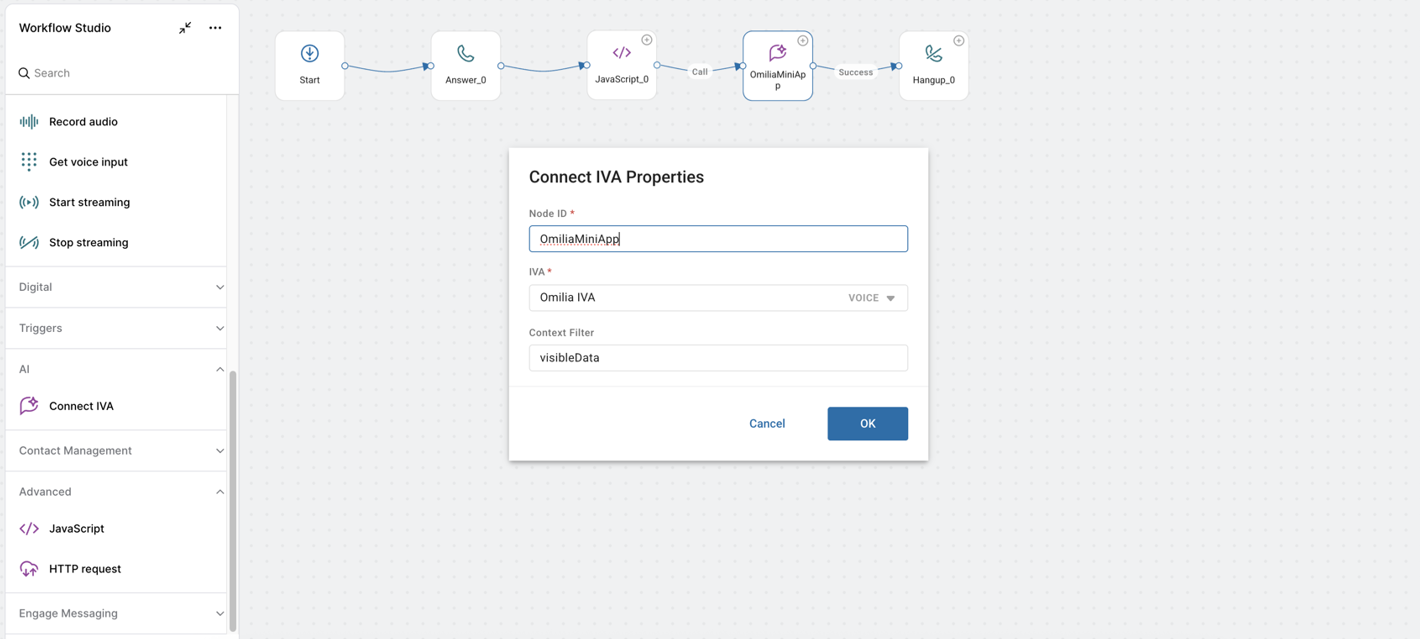The image size is (1420, 639).
Task: Collapse the Workflow Studio panel
Action: [185, 28]
